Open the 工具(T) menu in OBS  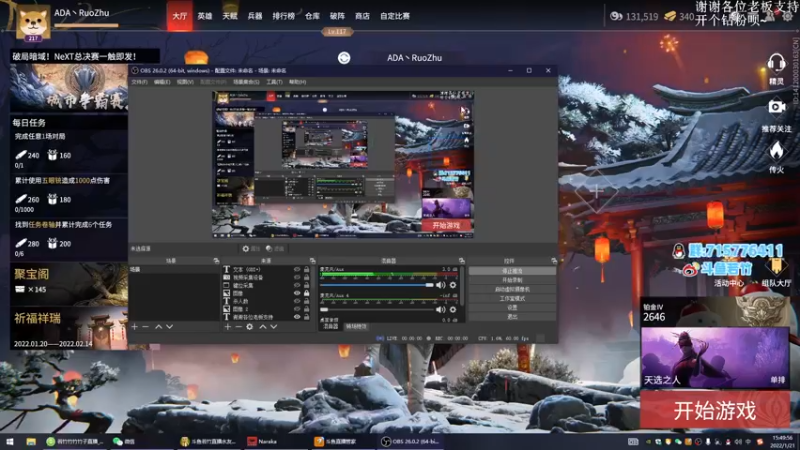tap(274, 82)
